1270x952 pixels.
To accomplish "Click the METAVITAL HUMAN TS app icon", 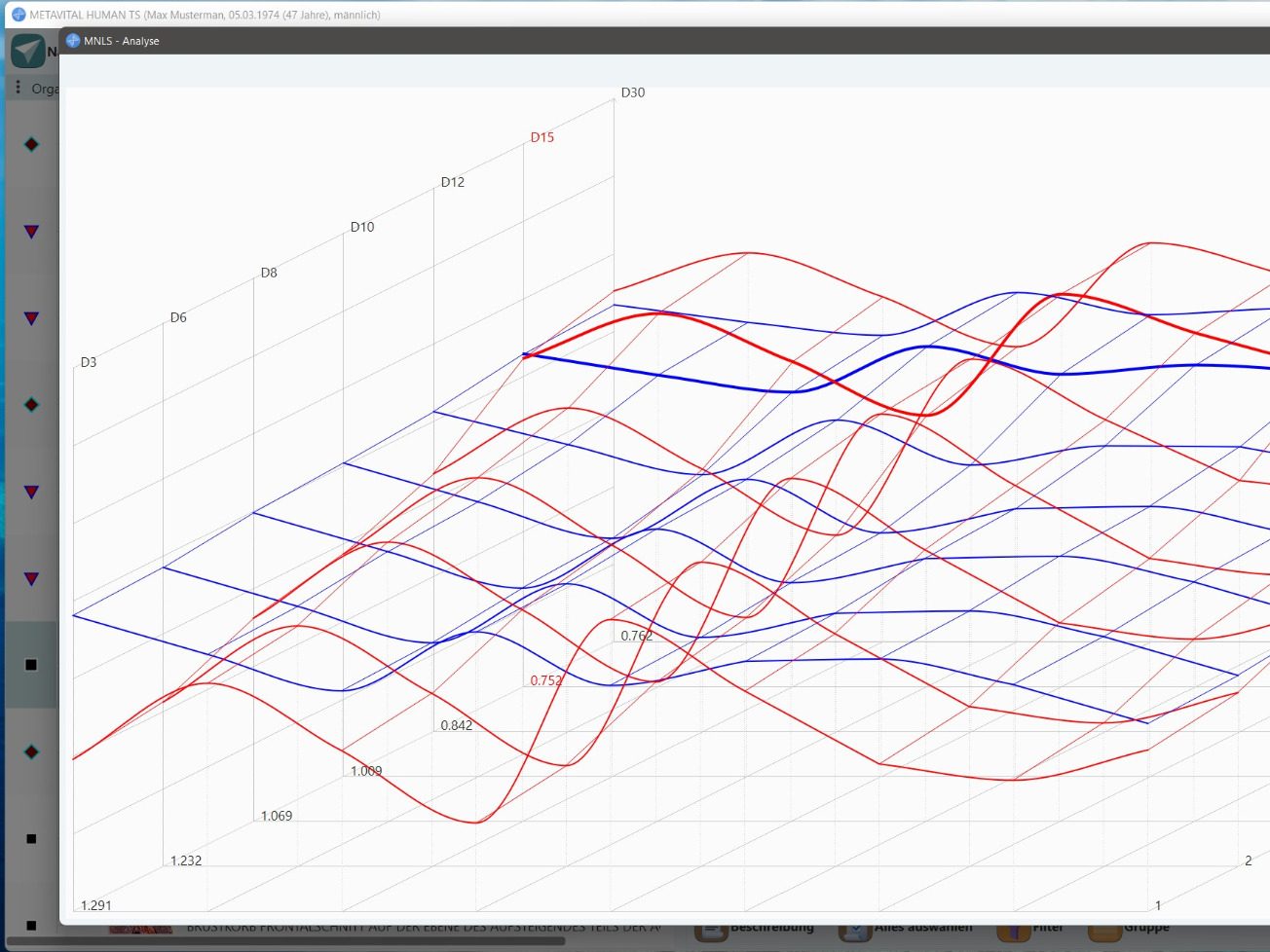I will [x=18, y=15].
